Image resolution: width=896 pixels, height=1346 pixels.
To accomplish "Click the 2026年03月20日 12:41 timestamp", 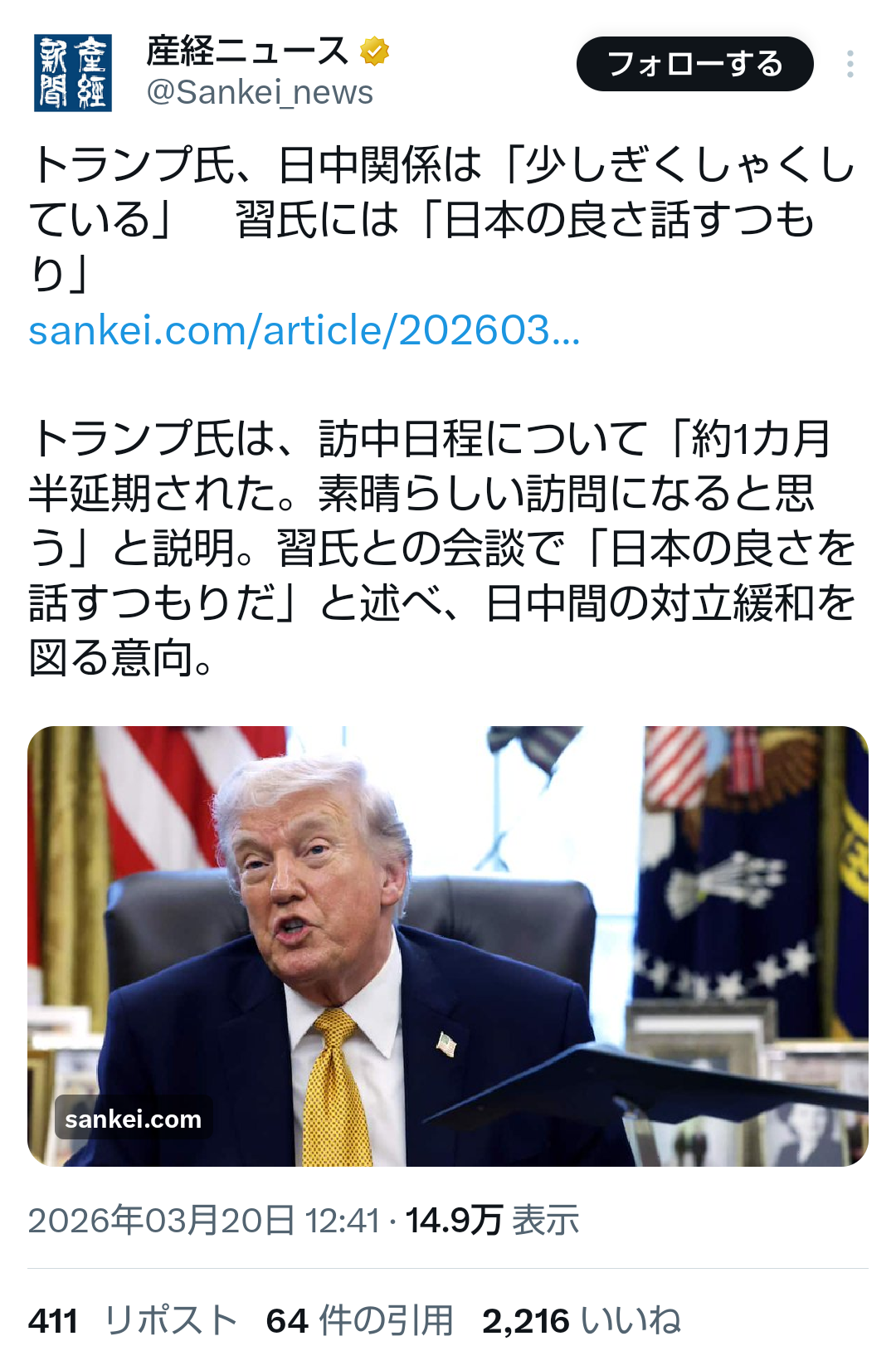I will pyautogui.click(x=204, y=1221).
